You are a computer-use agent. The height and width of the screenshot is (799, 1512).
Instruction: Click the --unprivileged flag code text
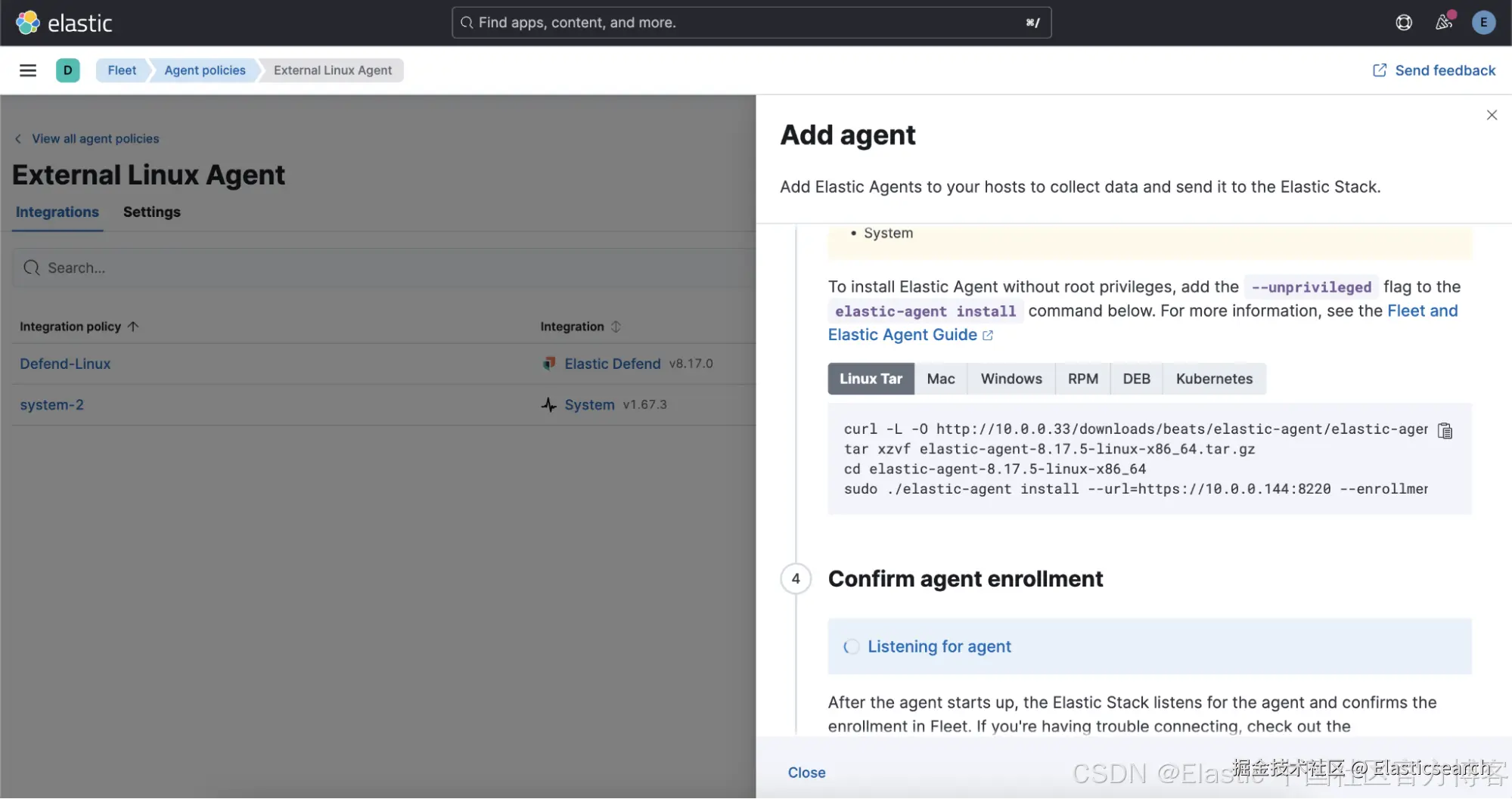(1311, 287)
